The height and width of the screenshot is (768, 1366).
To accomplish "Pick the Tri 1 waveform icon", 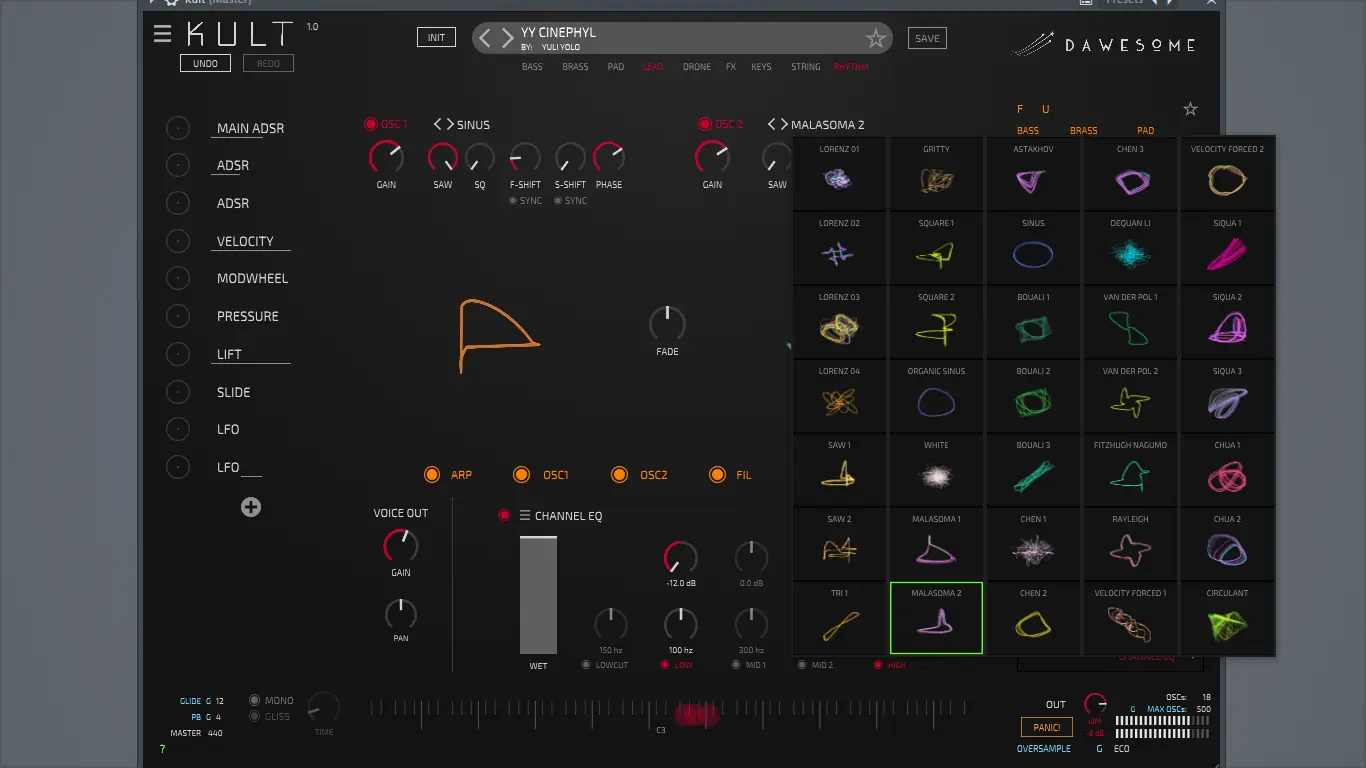I will click(839, 625).
